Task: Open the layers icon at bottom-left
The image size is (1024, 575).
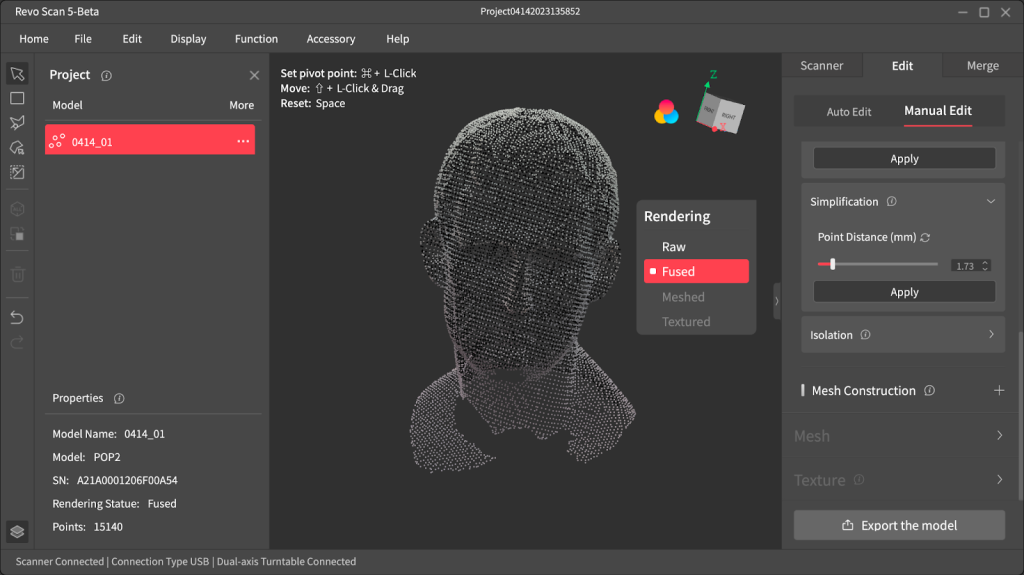Action: pos(17,531)
